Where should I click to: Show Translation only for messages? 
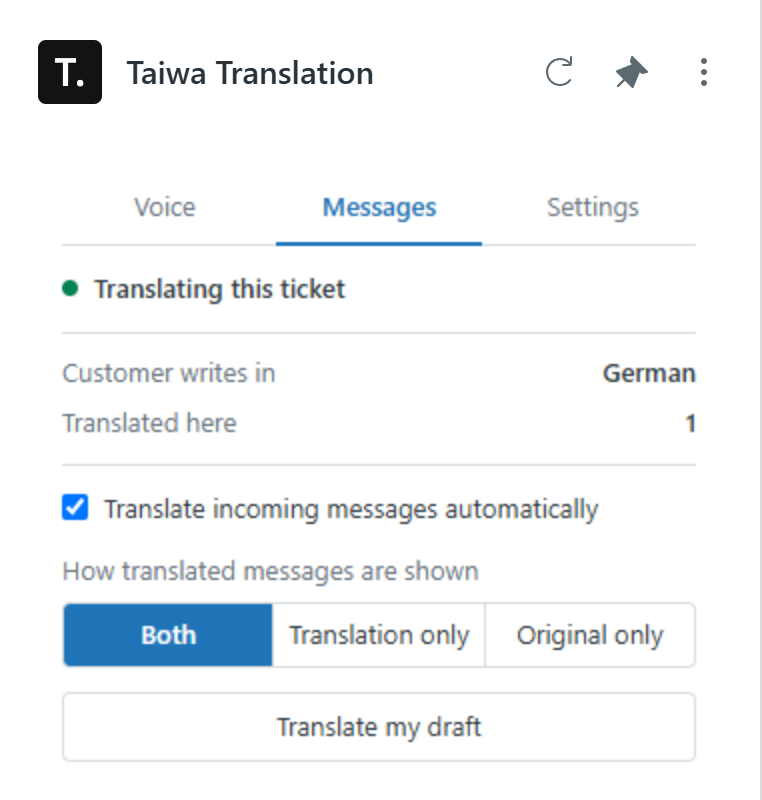tap(379, 635)
